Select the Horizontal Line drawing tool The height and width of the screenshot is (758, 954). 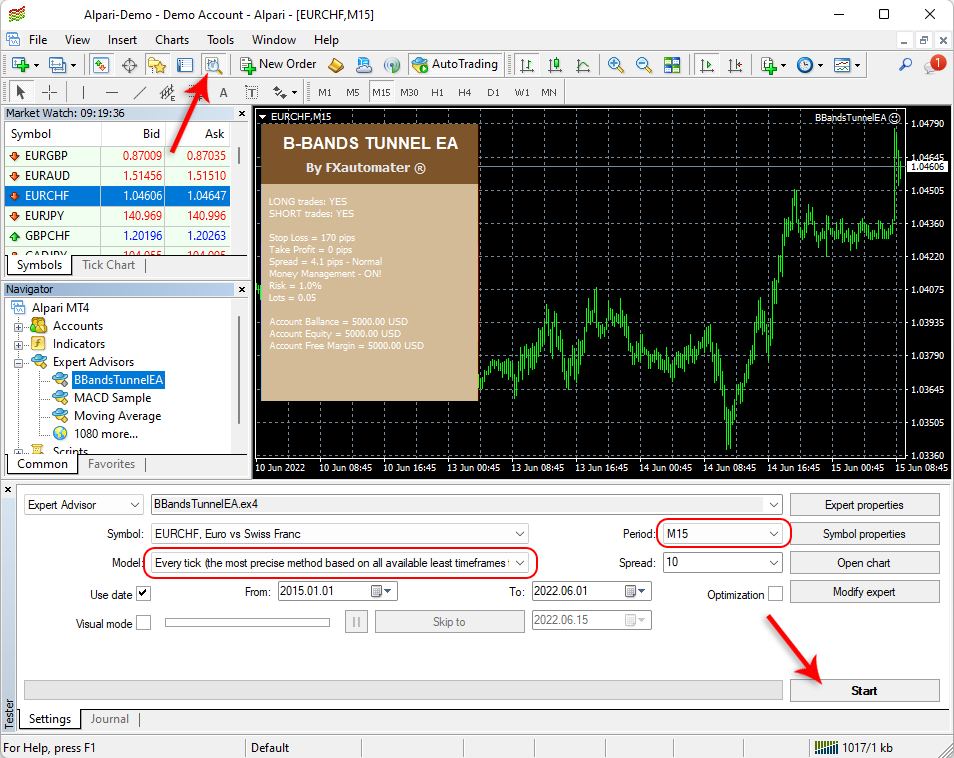pos(111,92)
